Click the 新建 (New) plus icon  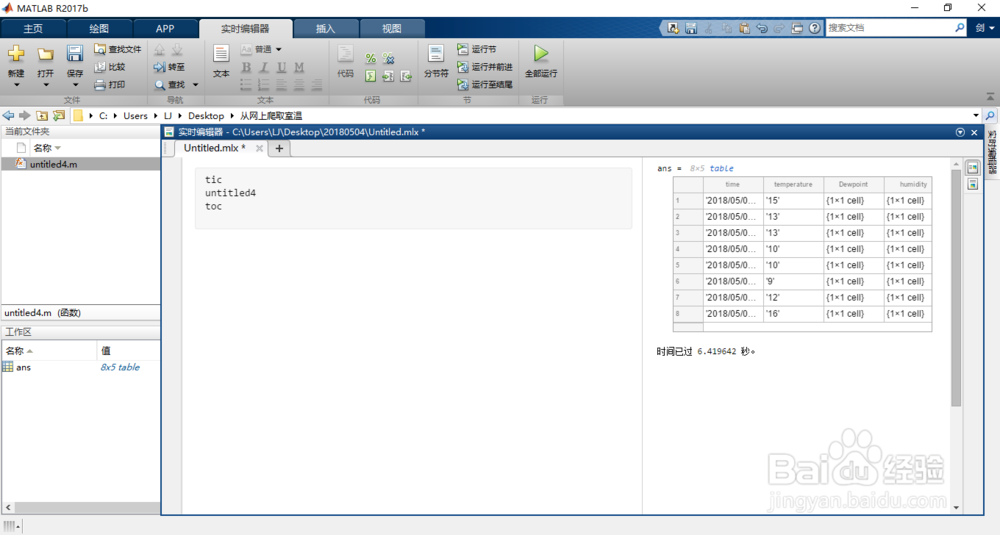point(16,54)
